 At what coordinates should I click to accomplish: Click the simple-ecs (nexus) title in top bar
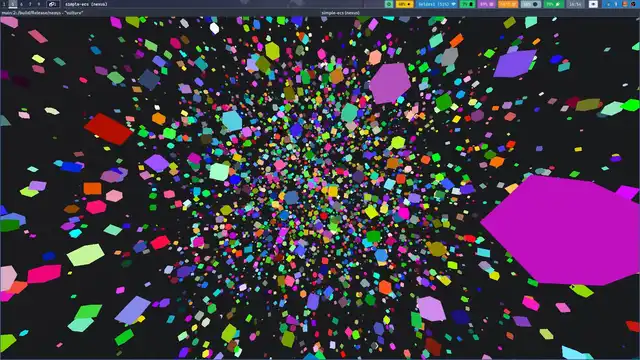pos(86,4)
